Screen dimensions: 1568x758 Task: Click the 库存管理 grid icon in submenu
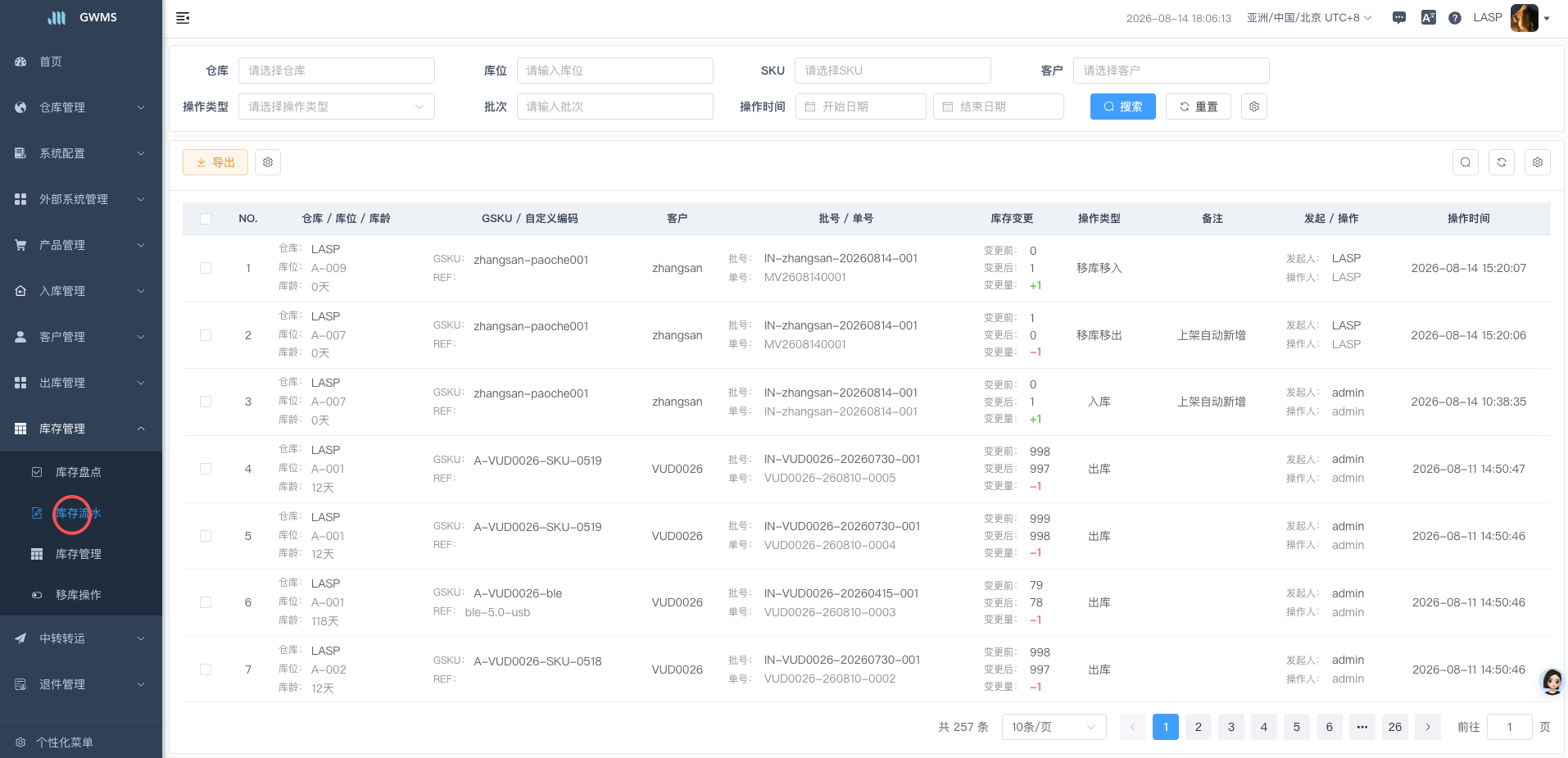pyautogui.click(x=37, y=554)
